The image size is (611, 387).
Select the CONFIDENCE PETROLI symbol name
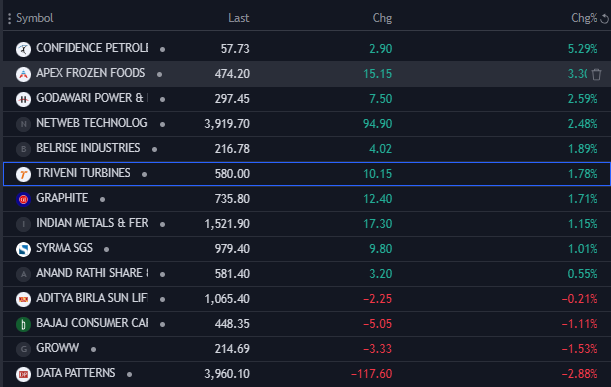(92, 48)
